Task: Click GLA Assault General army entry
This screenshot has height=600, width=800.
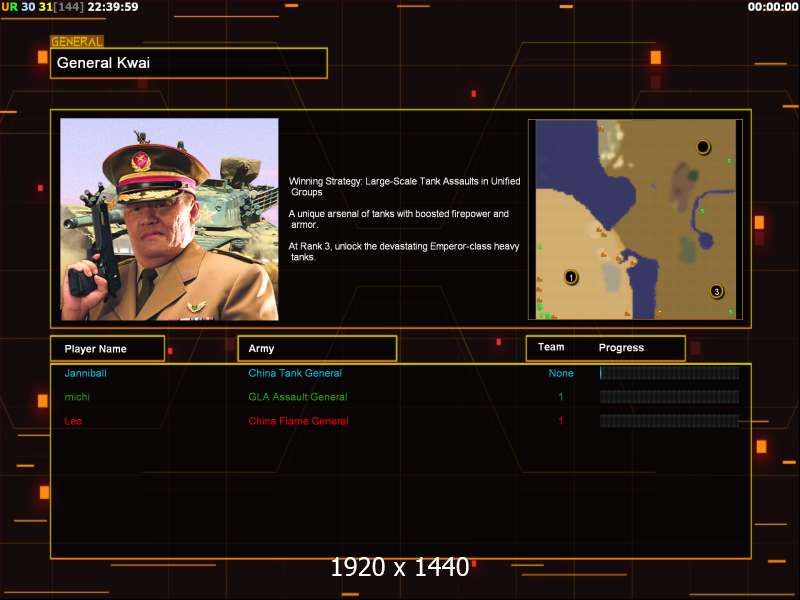Action: pos(298,397)
